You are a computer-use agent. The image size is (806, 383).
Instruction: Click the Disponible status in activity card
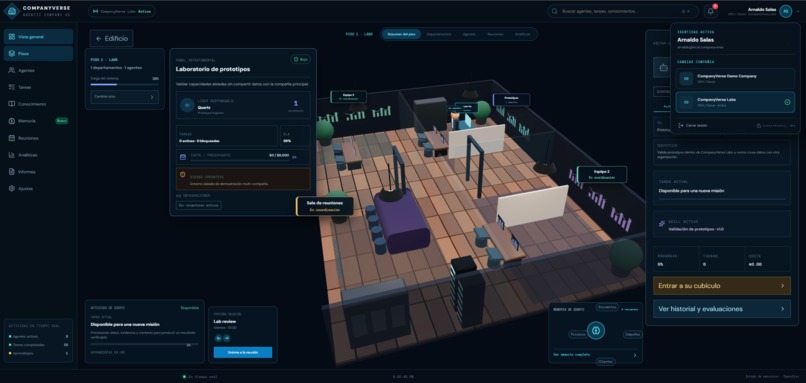pyautogui.click(x=189, y=308)
